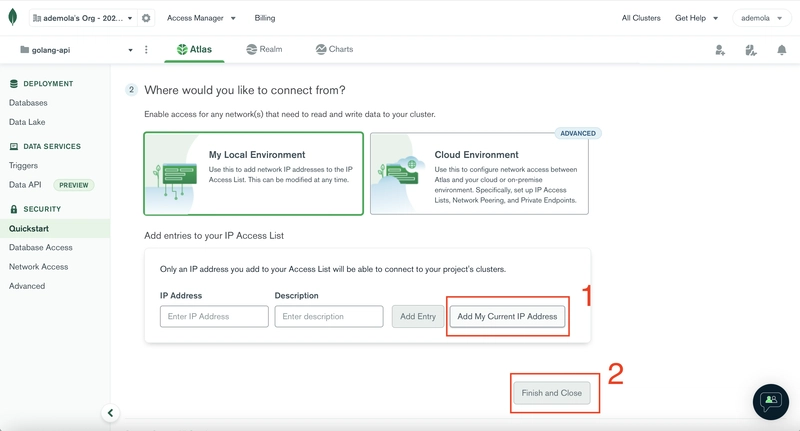Click the Add entries to your IP Access List label
This screenshot has width=800, height=431.
(214, 236)
